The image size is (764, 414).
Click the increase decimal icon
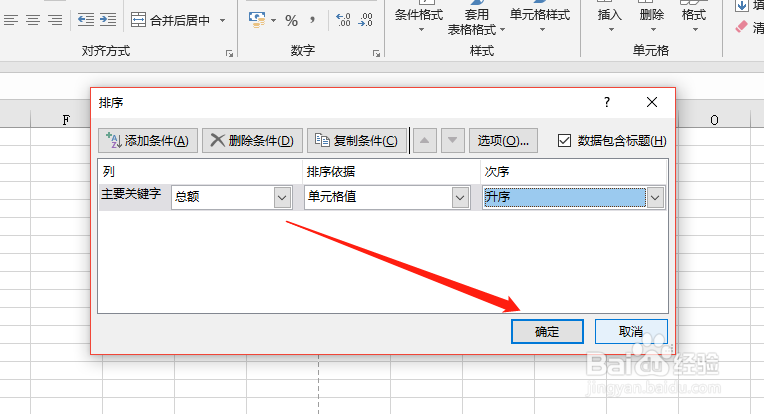pyautogui.click(x=344, y=20)
